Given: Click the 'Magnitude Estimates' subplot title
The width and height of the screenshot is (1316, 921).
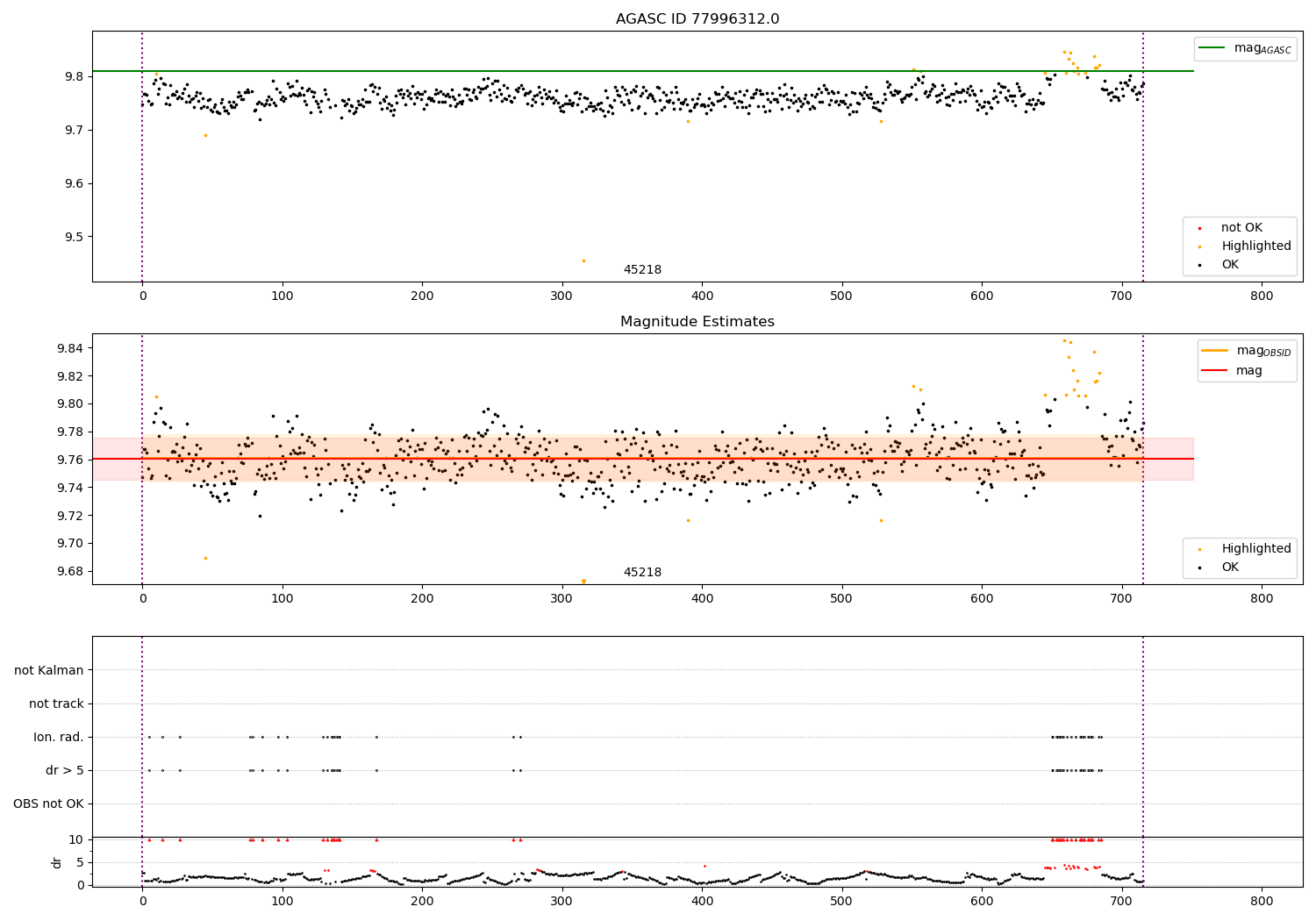Looking at the screenshot, I should pyautogui.click(x=697, y=322).
